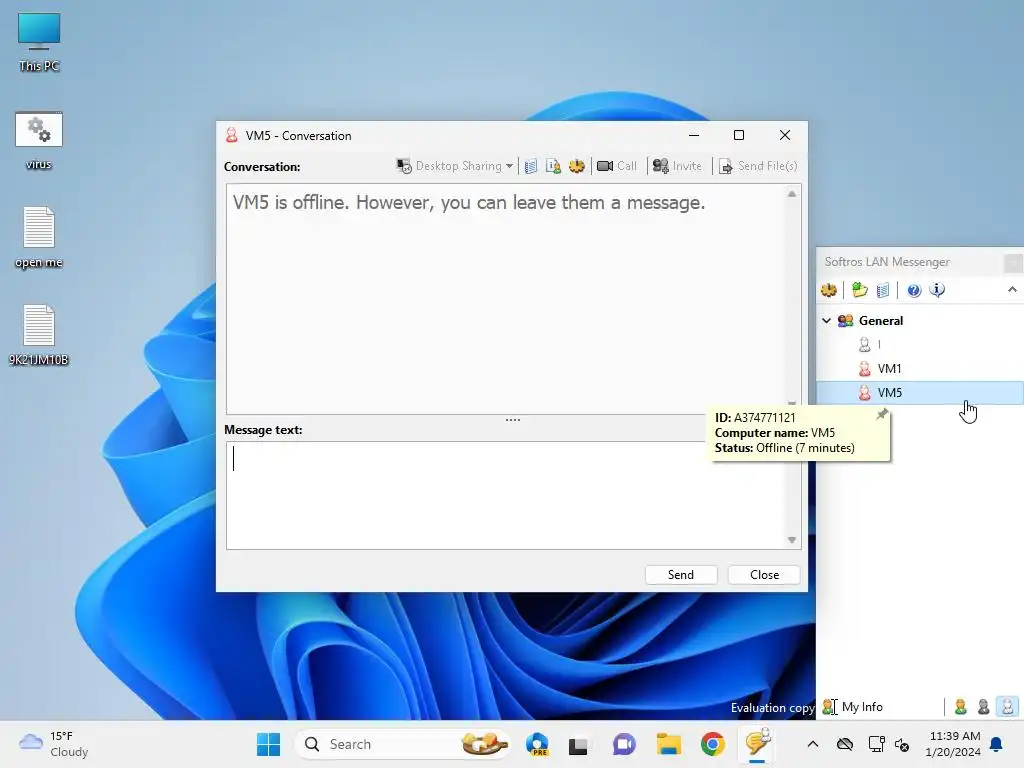
Task: Click the message text scrollbar down arrow
Action: point(792,540)
